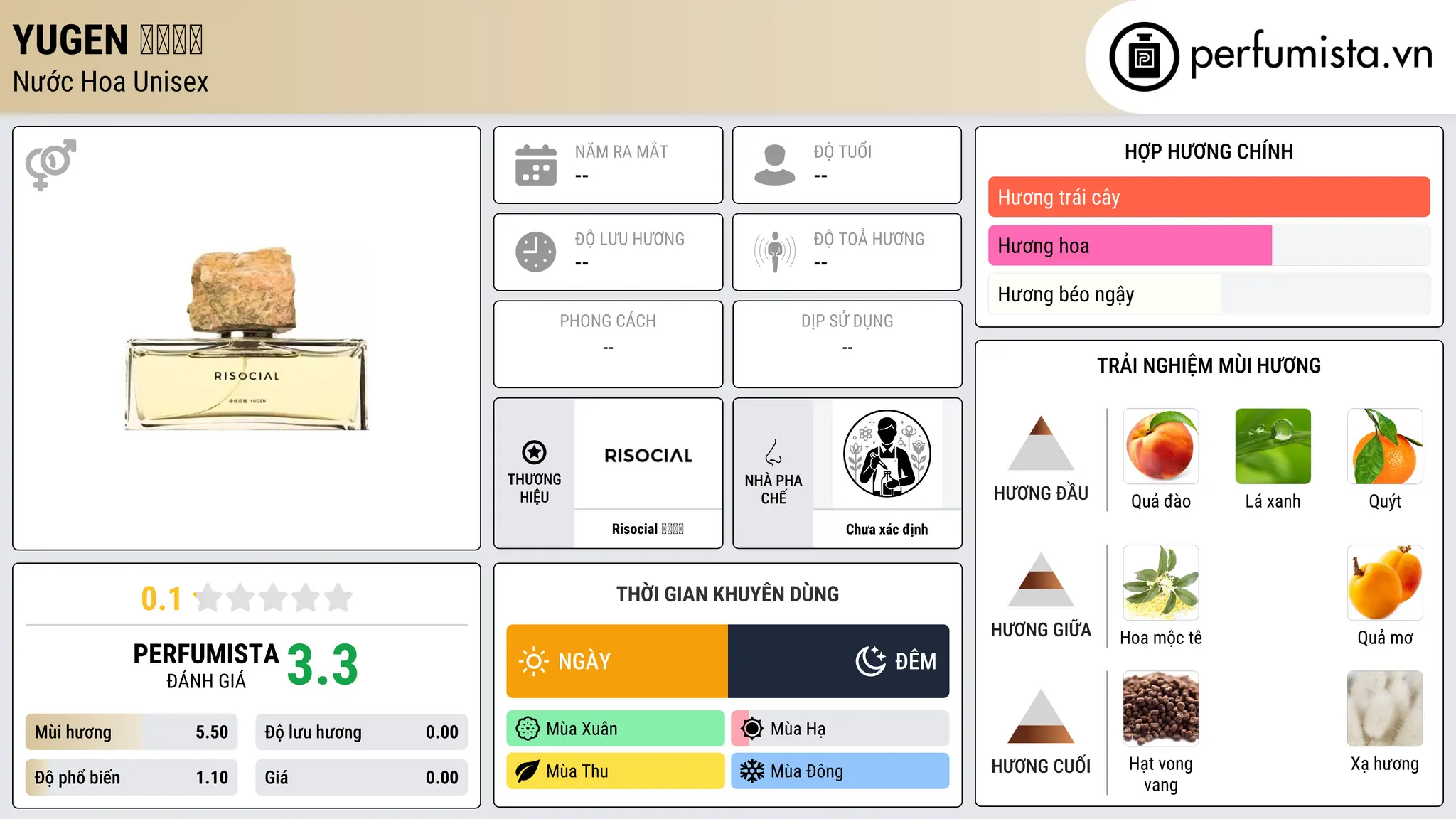The image size is (1456, 819).
Task: Click the Hợp hương chính heading
Action: pyautogui.click(x=1209, y=151)
